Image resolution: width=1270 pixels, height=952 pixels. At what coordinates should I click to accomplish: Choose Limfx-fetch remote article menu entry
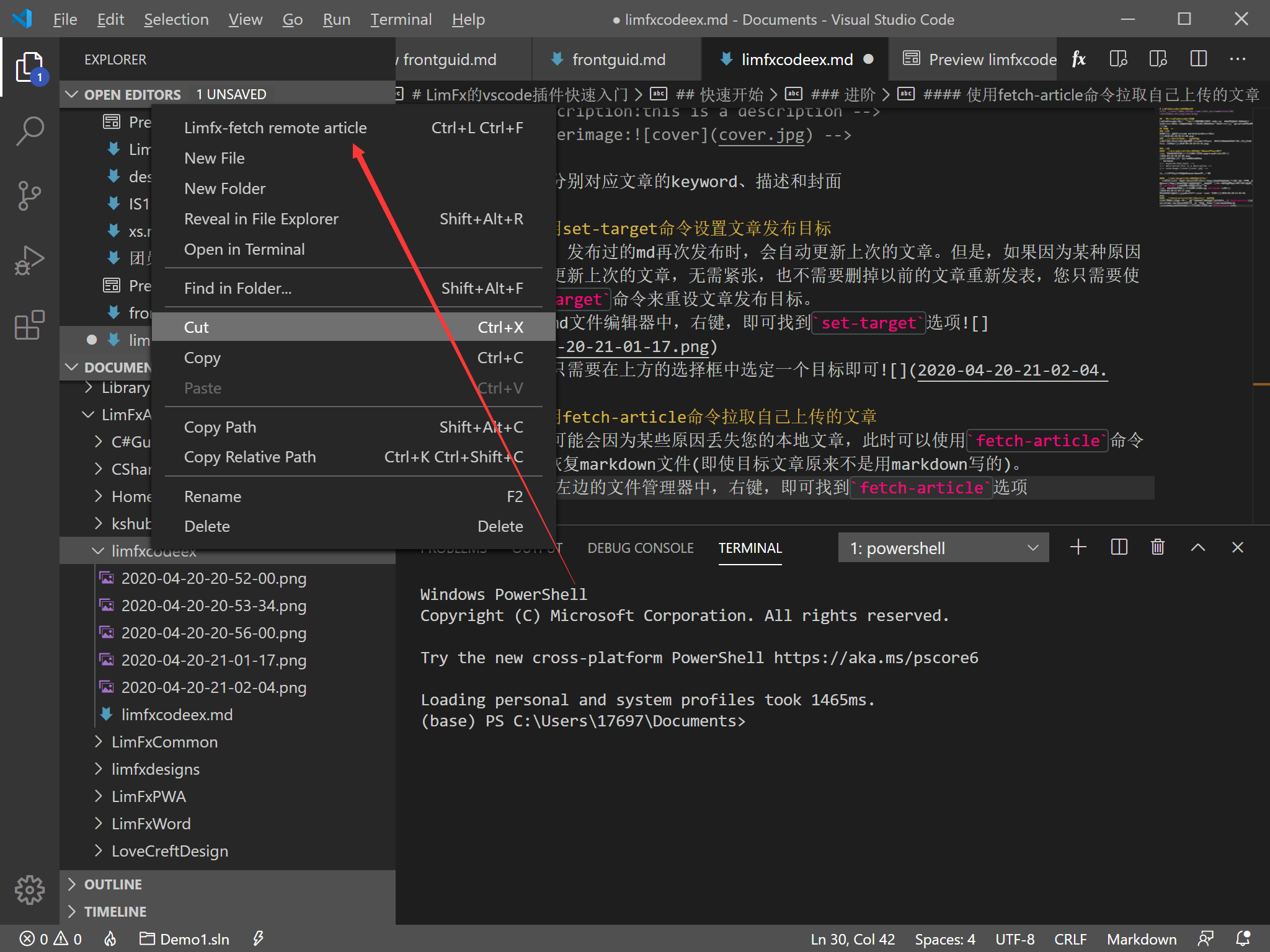pos(353,128)
